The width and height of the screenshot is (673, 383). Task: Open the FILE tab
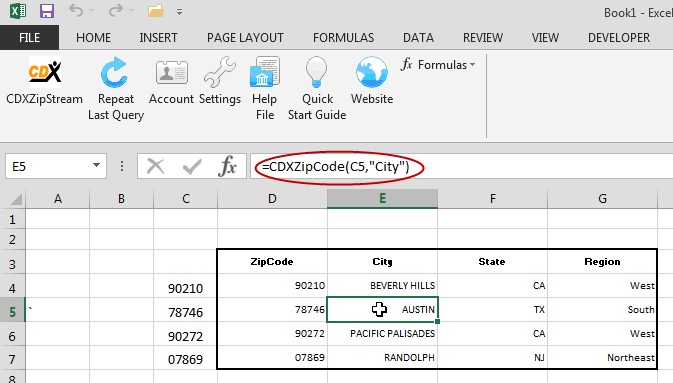tap(29, 38)
